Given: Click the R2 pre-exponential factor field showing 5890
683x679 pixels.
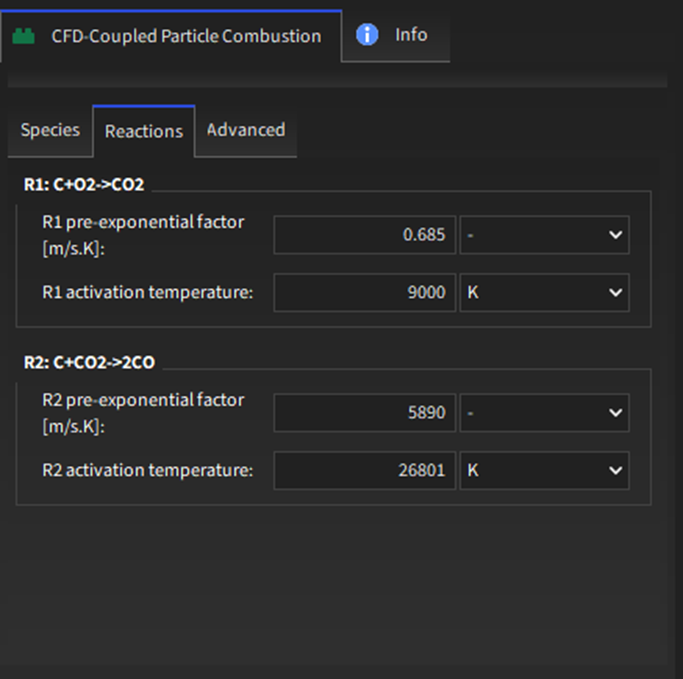Looking at the screenshot, I should (x=365, y=412).
